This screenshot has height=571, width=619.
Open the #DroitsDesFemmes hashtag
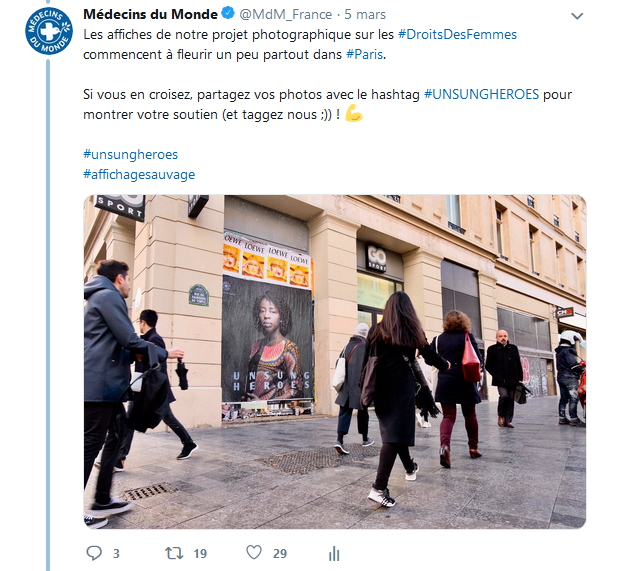[x=457, y=34]
